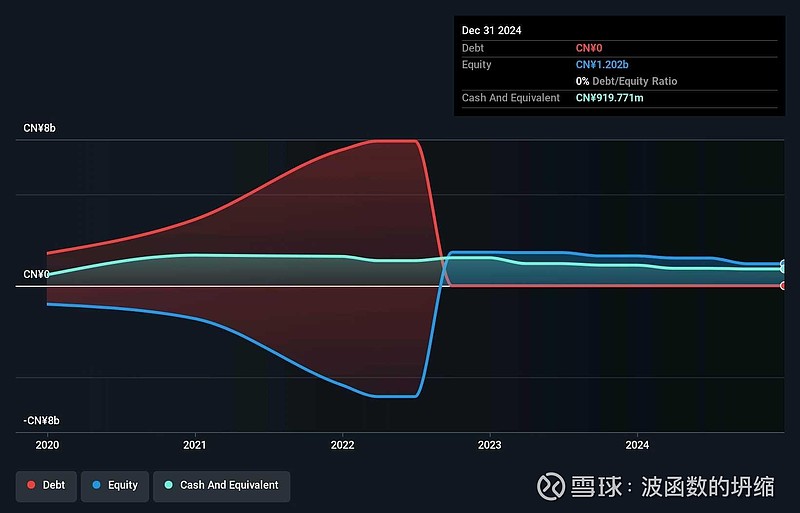This screenshot has width=800, height=513.
Task: Click the CN¥1.202b Equity value in tooltip
Action: [x=602, y=65]
